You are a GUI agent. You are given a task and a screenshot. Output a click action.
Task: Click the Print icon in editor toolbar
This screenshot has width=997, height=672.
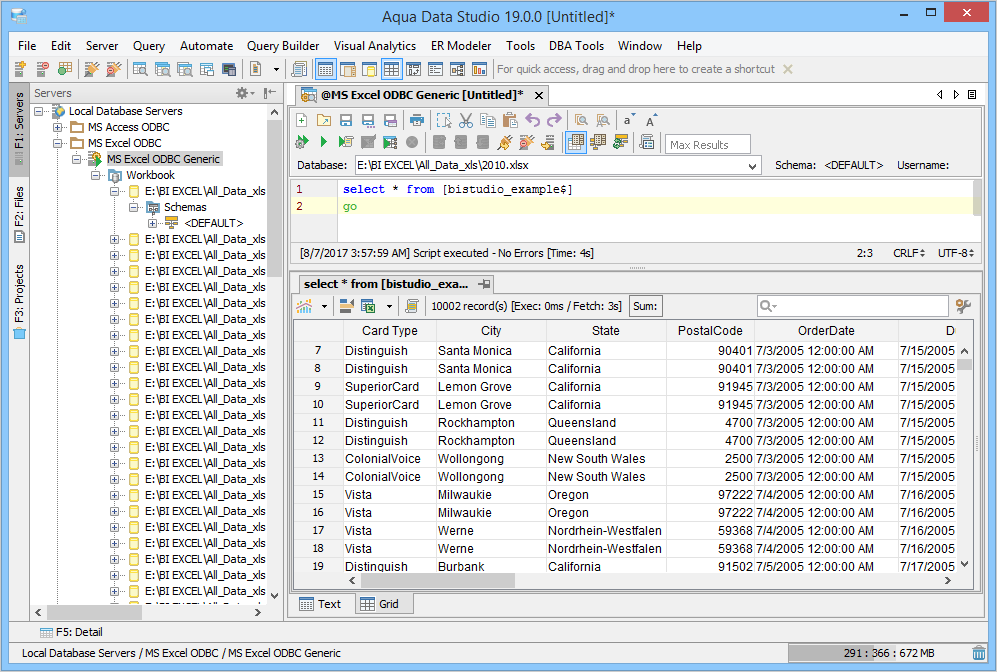(x=417, y=120)
